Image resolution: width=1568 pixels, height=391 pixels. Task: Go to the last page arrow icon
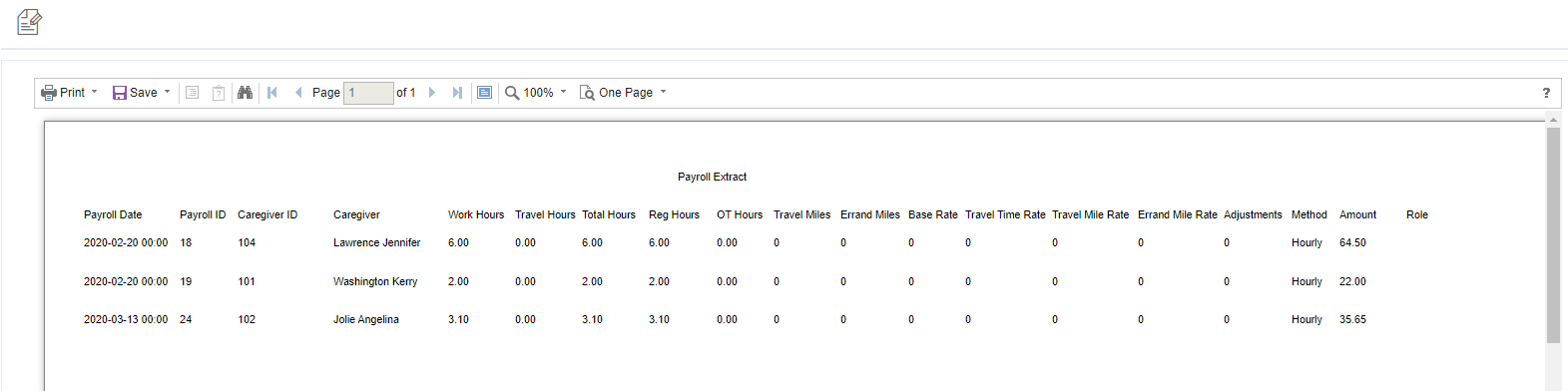coord(457,93)
